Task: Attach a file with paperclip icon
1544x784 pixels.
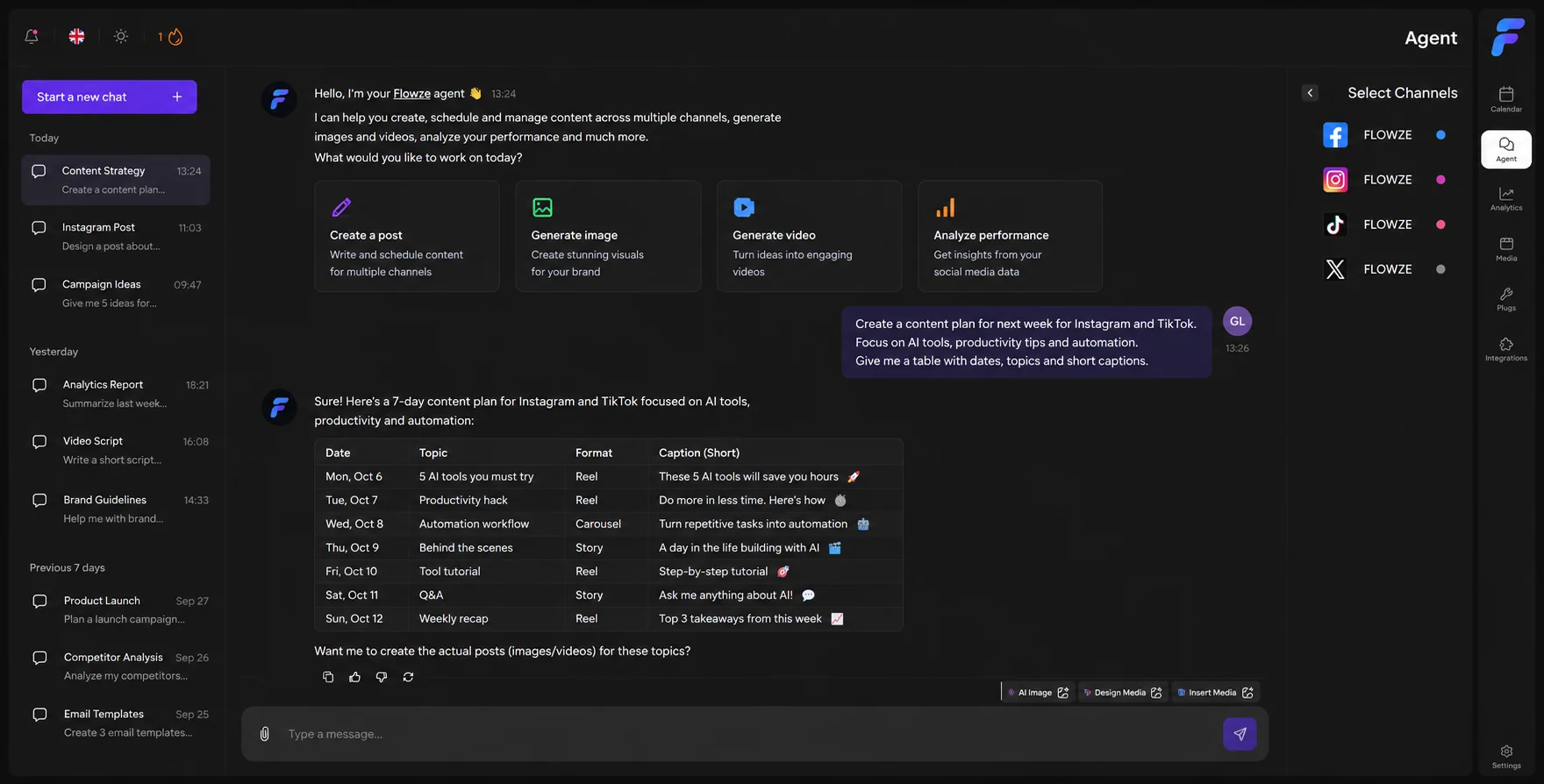Action: click(264, 734)
